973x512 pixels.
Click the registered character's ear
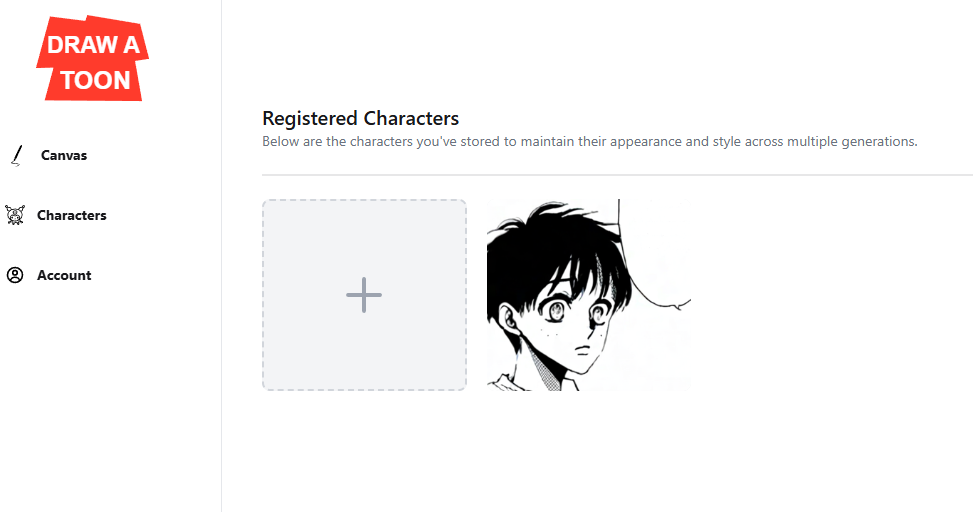pyautogui.click(x=509, y=319)
